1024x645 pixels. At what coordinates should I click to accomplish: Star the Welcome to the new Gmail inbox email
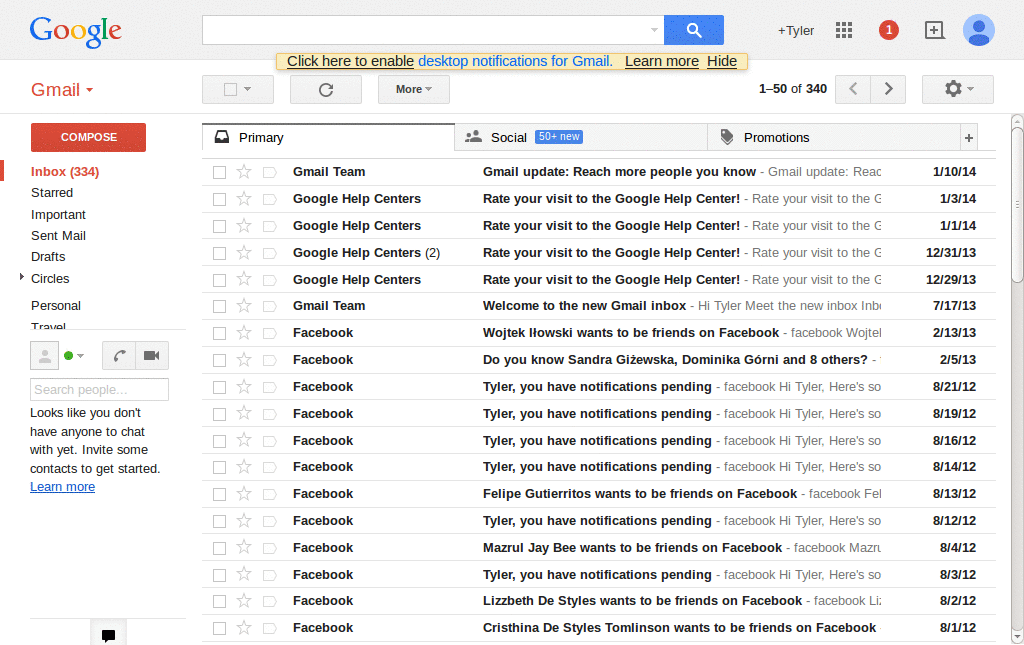[244, 306]
